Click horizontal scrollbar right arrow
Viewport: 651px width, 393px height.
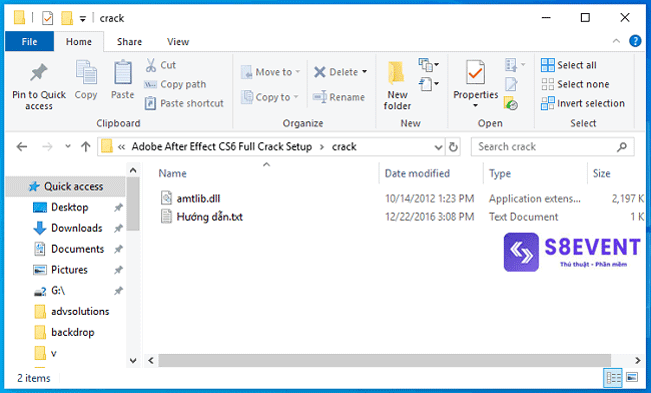638,360
